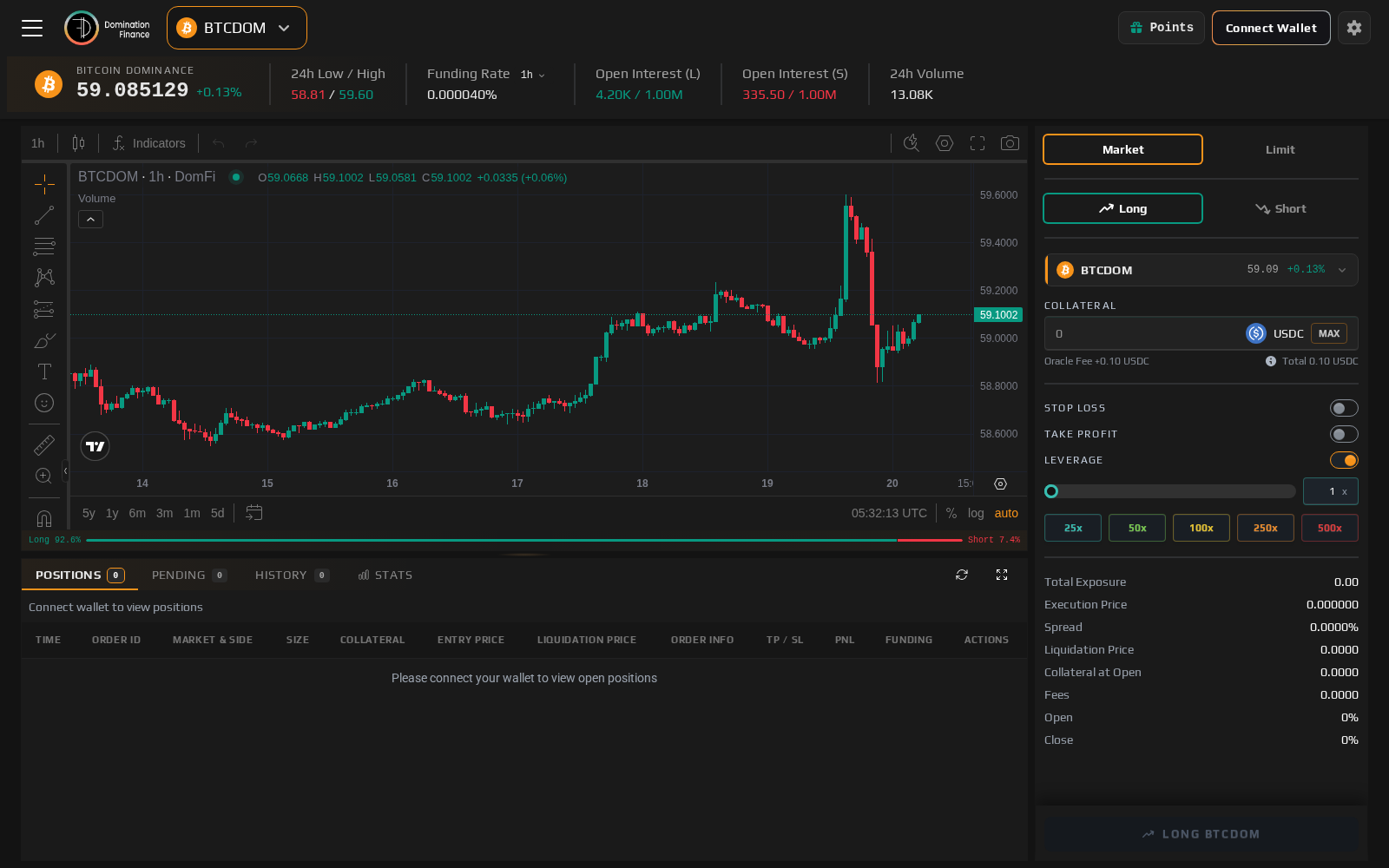Image resolution: width=1389 pixels, height=868 pixels.
Task: Set leverage to 500x
Action: (1330, 528)
